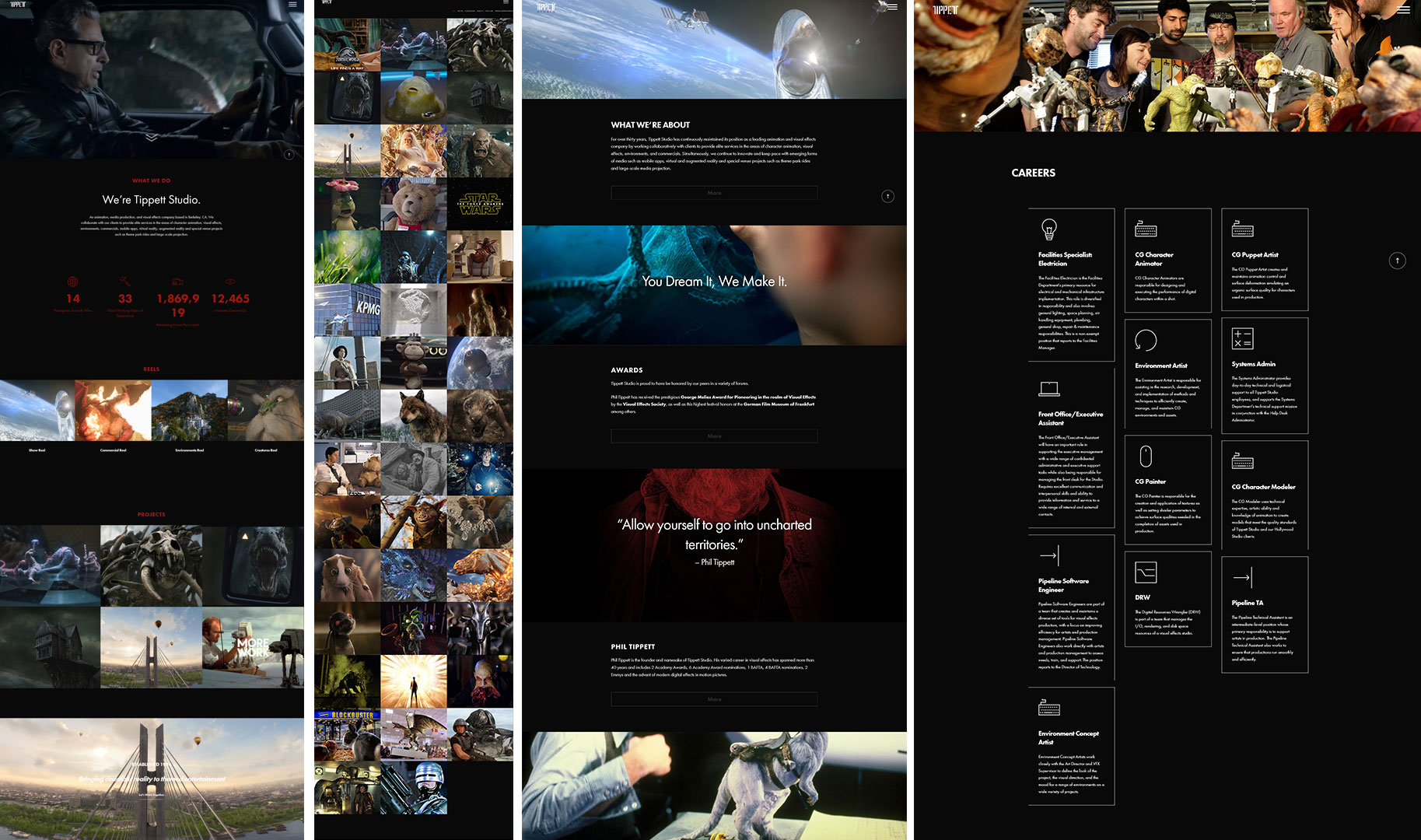The image size is (1421, 840).
Task: Click the Tippett logo on the home page
Action: [x=17, y=4]
